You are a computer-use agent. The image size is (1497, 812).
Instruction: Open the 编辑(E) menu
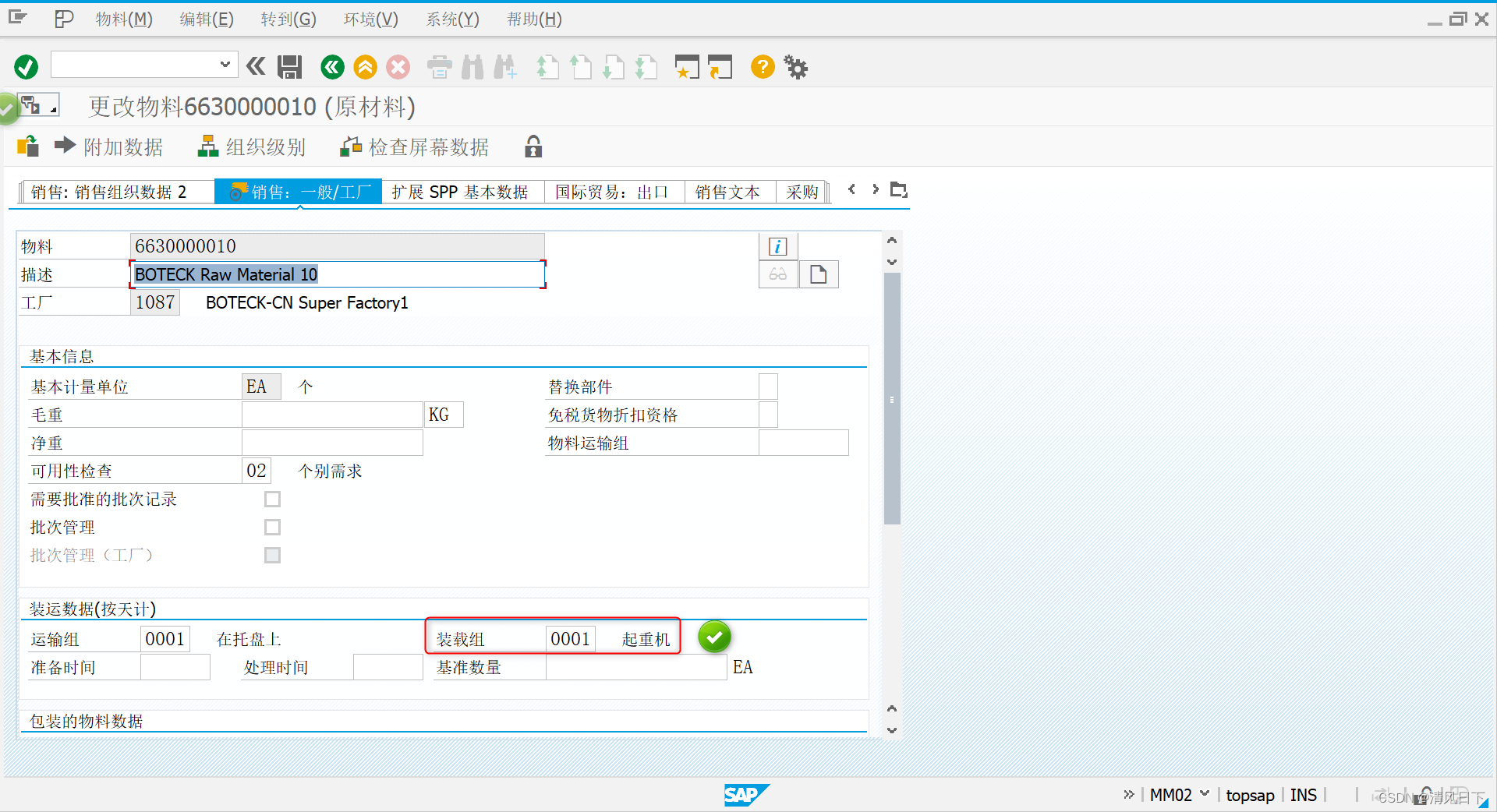click(207, 19)
